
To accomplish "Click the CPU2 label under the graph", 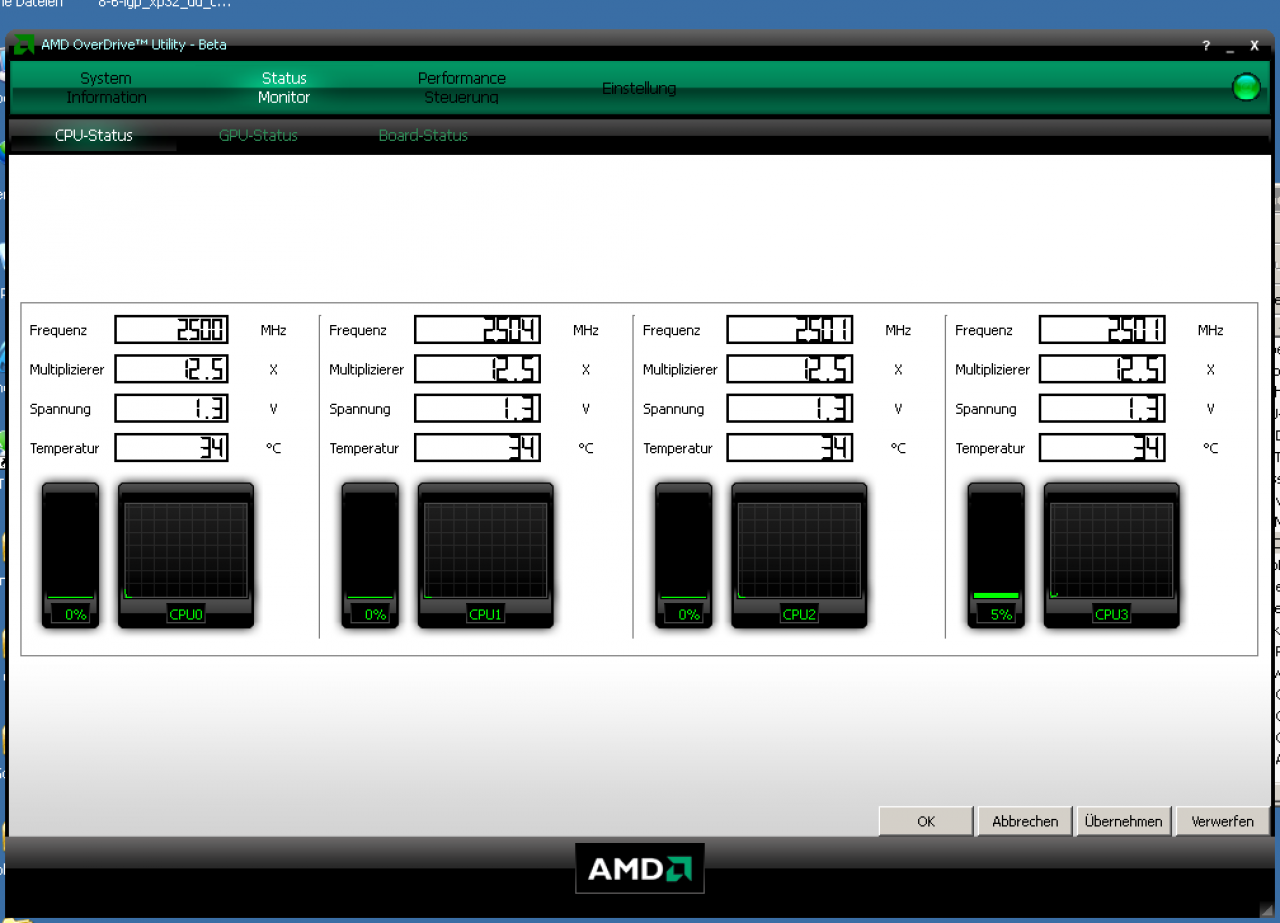I will (x=799, y=614).
